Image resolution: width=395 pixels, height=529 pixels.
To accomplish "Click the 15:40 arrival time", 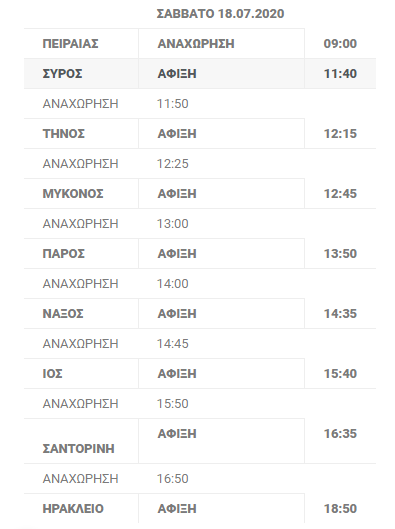I will [340, 374].
